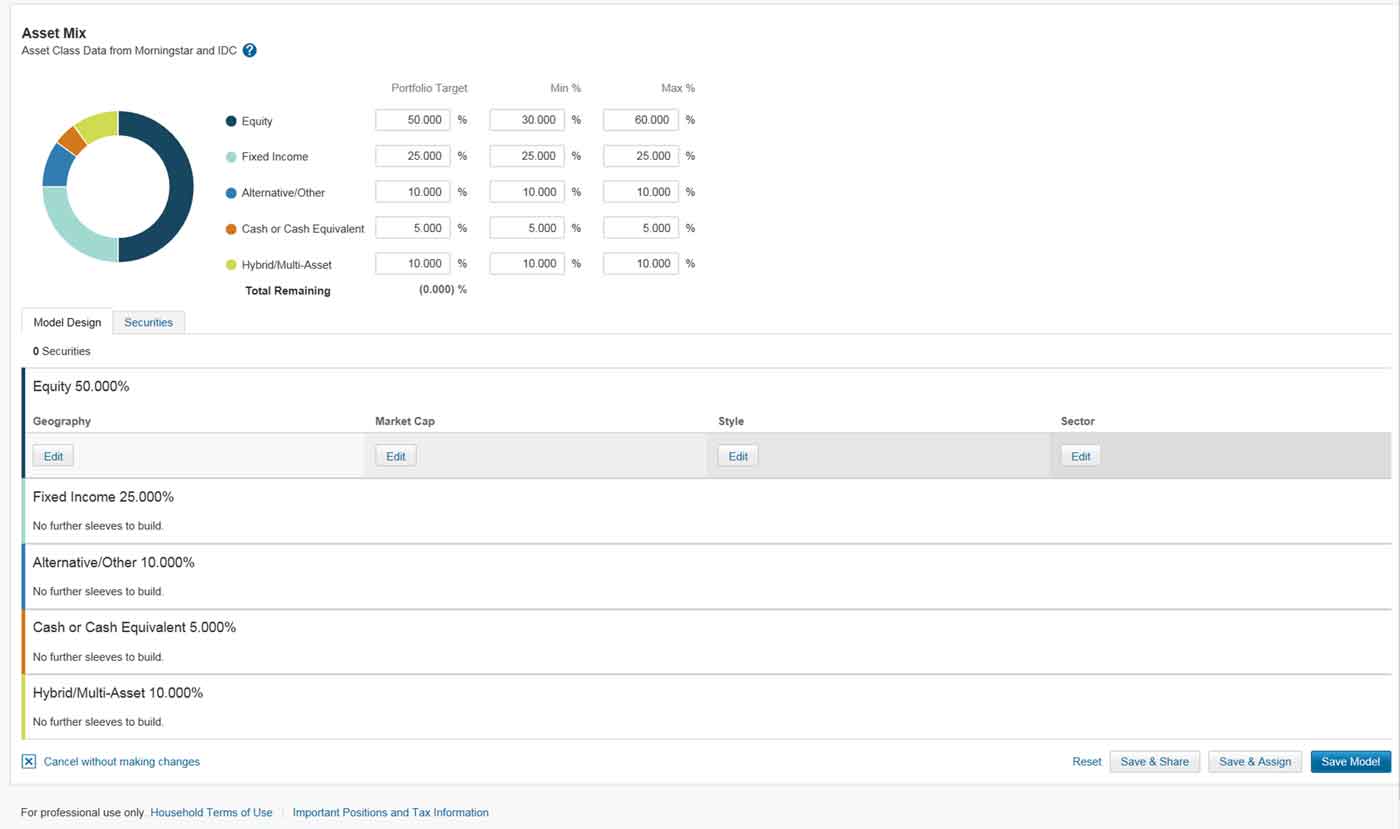Image resolution: width=1400 pixels, height=829 pixels.
Task: Click the Equity Portfolio Target field
Action: click(x=413, y=120)
